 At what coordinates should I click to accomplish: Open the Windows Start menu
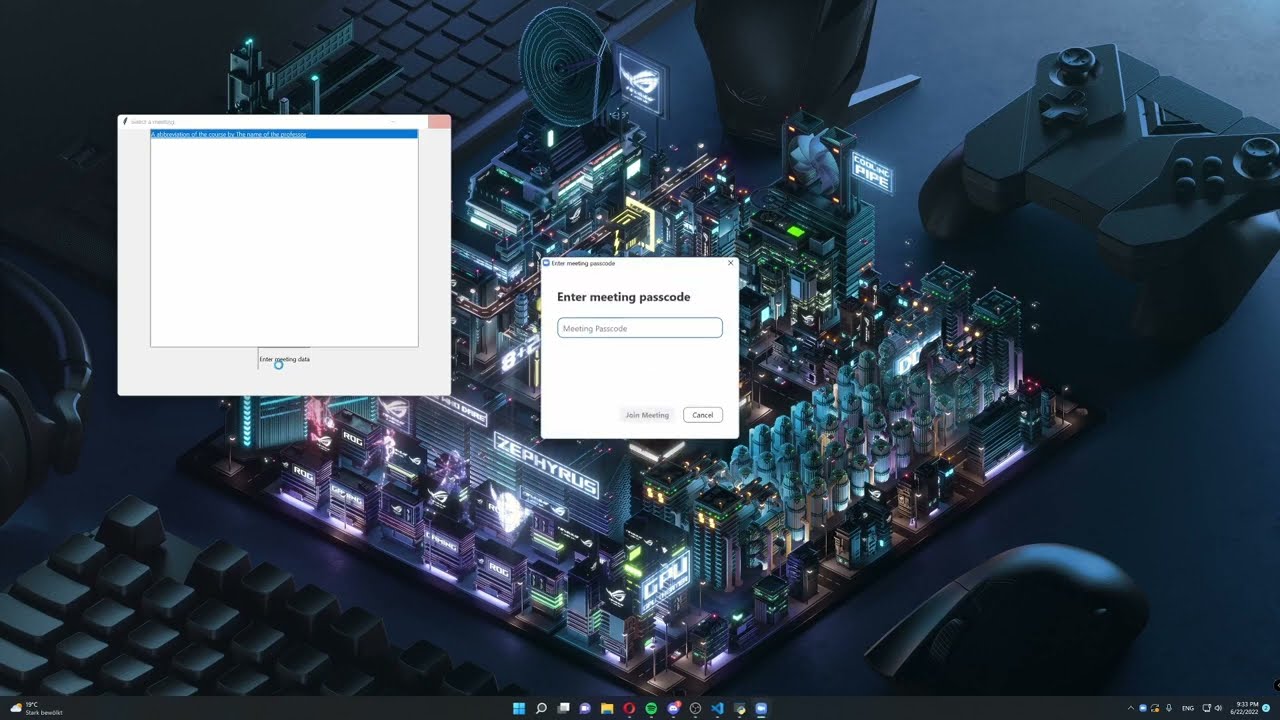pyautogui.click(x=519, y=708)
